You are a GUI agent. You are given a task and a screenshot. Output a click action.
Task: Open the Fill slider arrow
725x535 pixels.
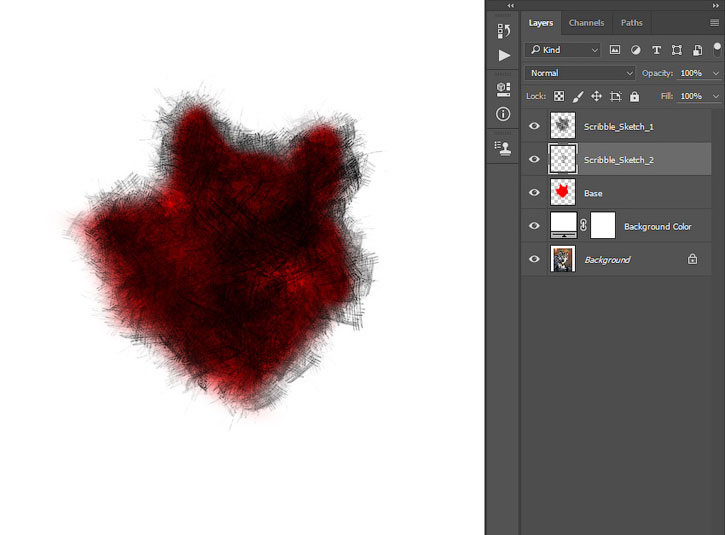coord(716,96)
